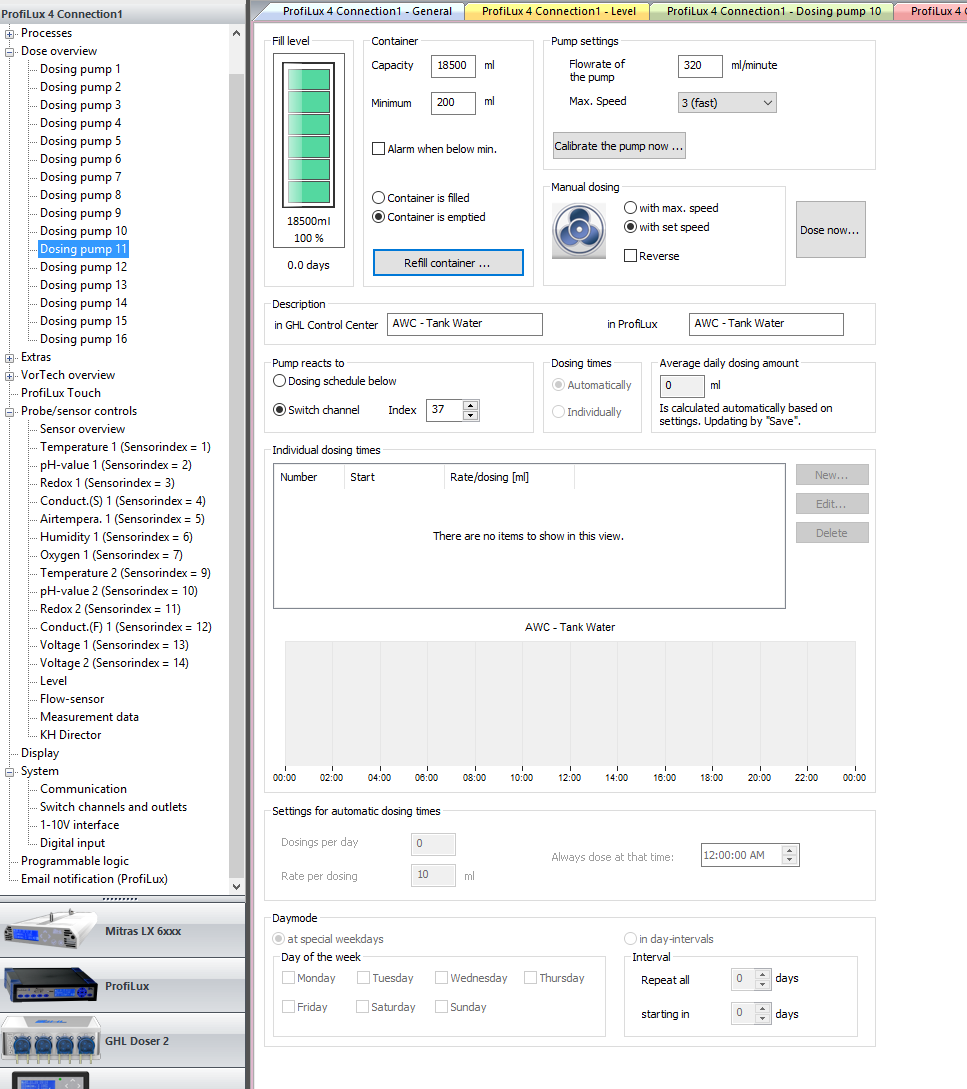Click the tree scrollbar down arrow

(x=236, y=886)
